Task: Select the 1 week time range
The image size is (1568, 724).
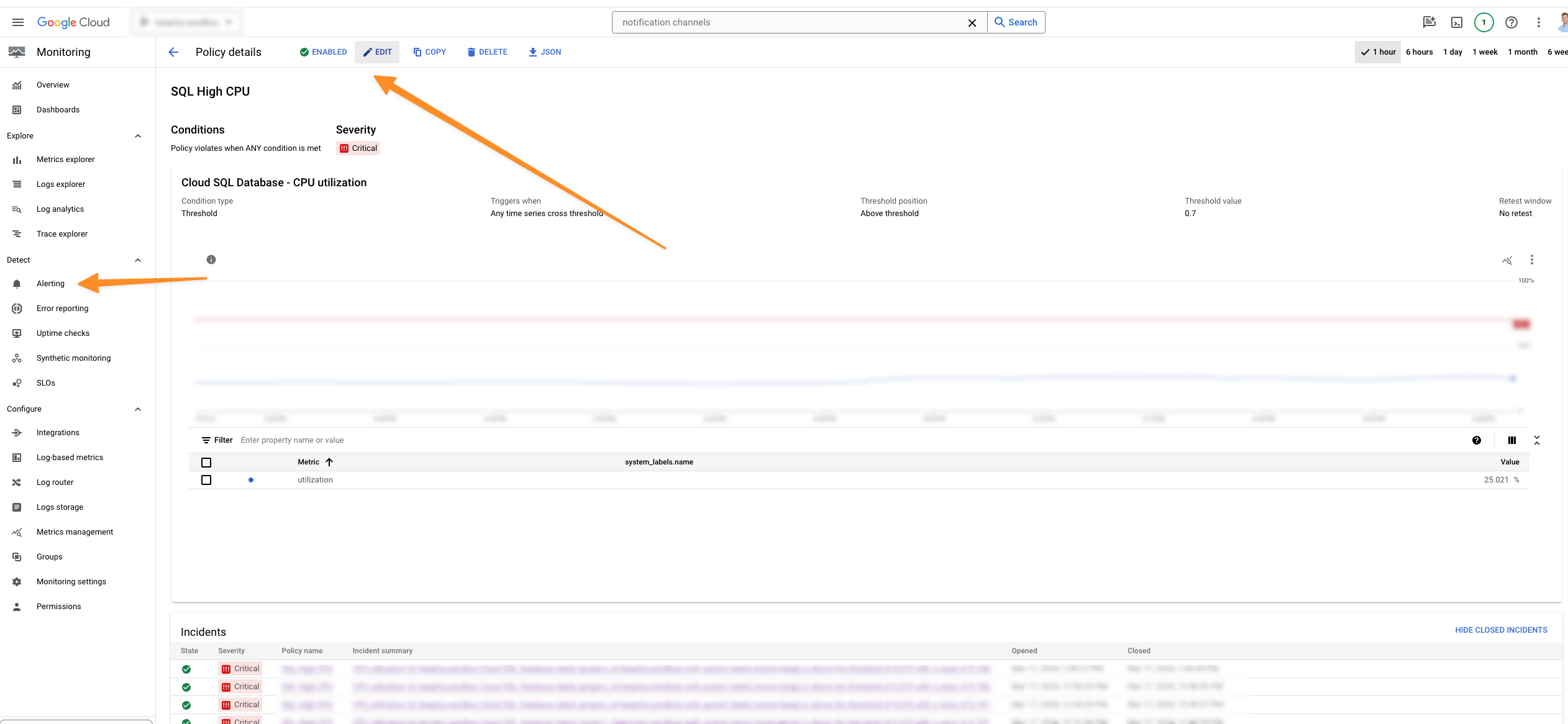Action: (1485, 52)
